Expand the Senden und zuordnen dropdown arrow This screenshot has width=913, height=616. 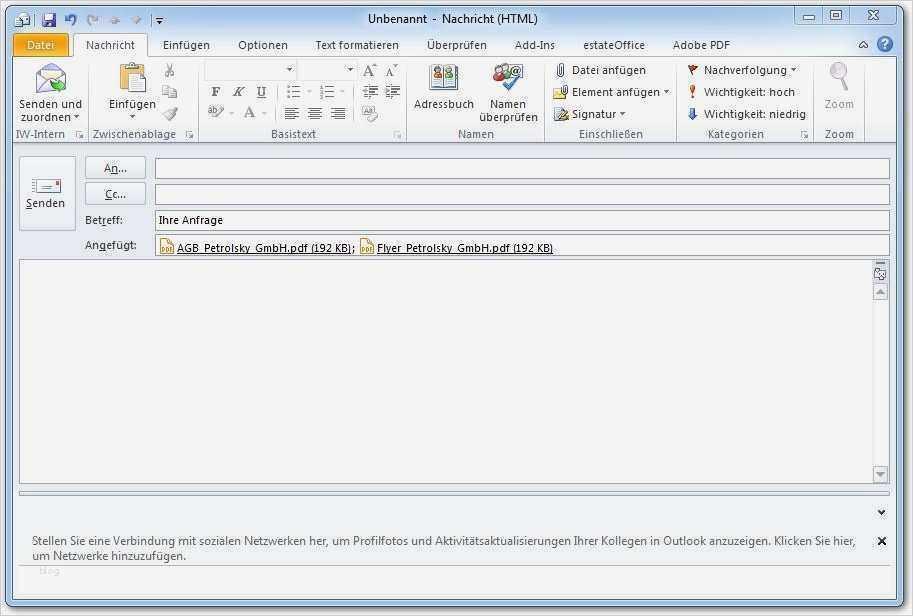[x=76, y=118]
